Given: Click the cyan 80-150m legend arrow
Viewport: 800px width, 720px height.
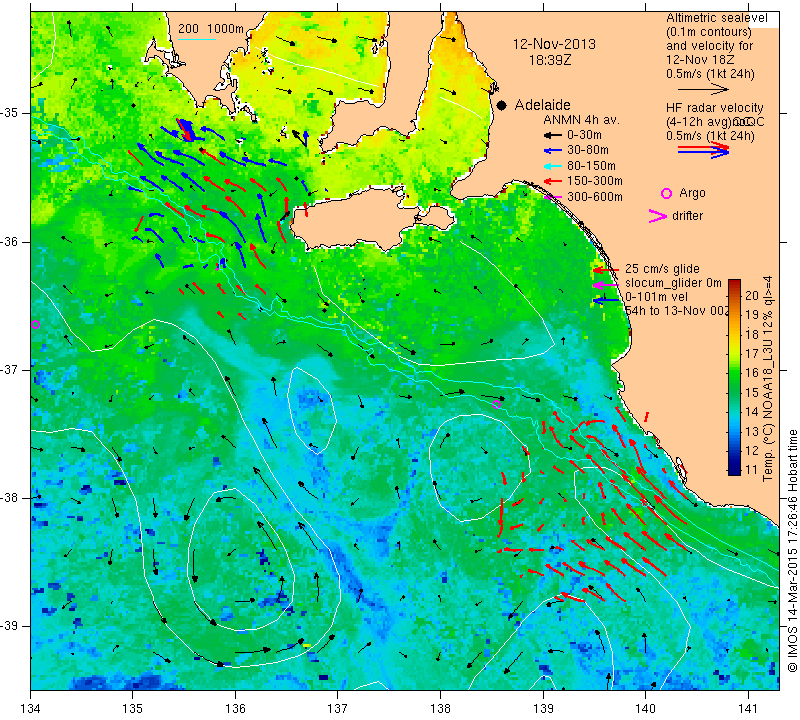Looking at the screenshot, I should point(552,166).
